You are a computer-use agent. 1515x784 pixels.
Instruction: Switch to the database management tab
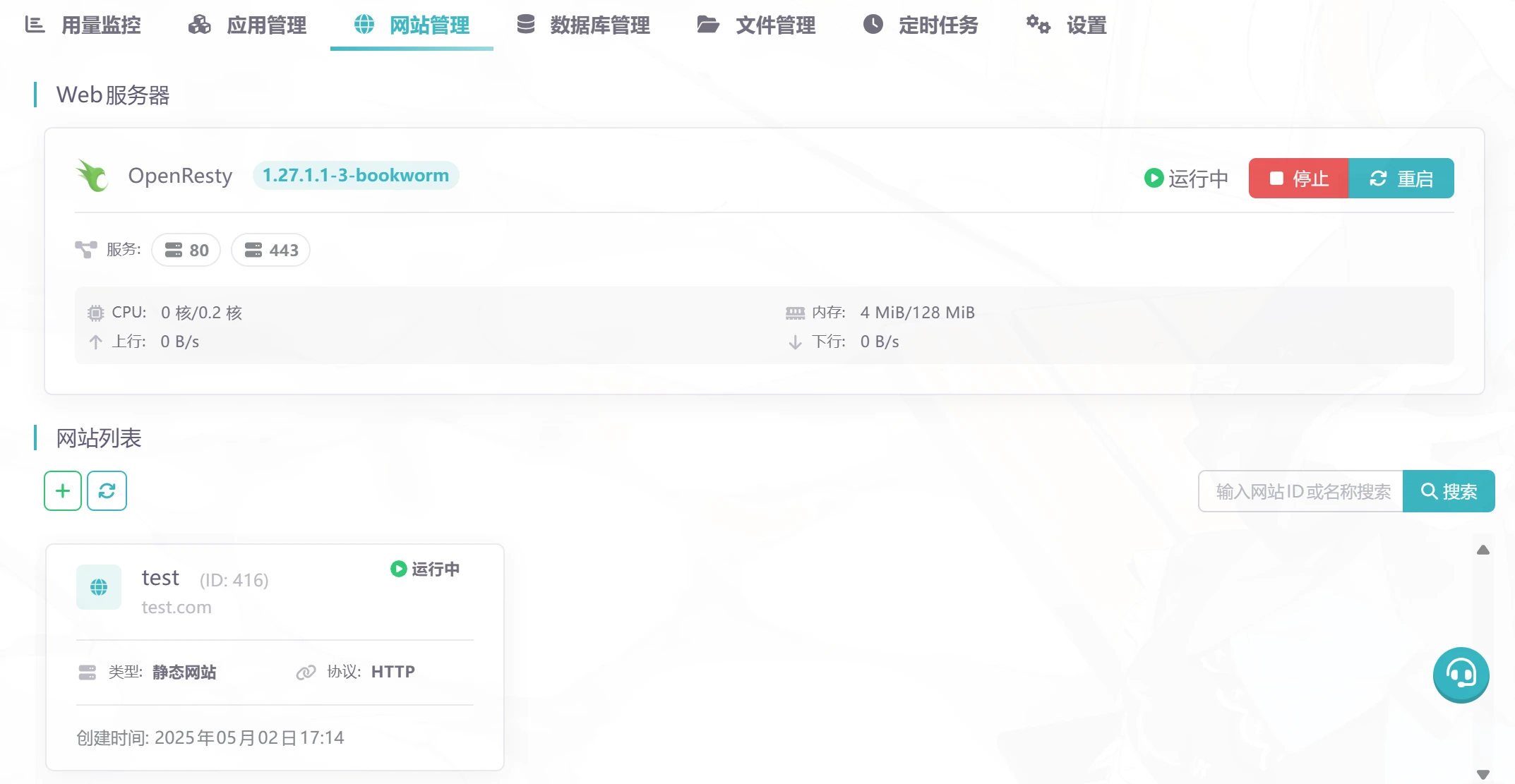pos(583,25)
